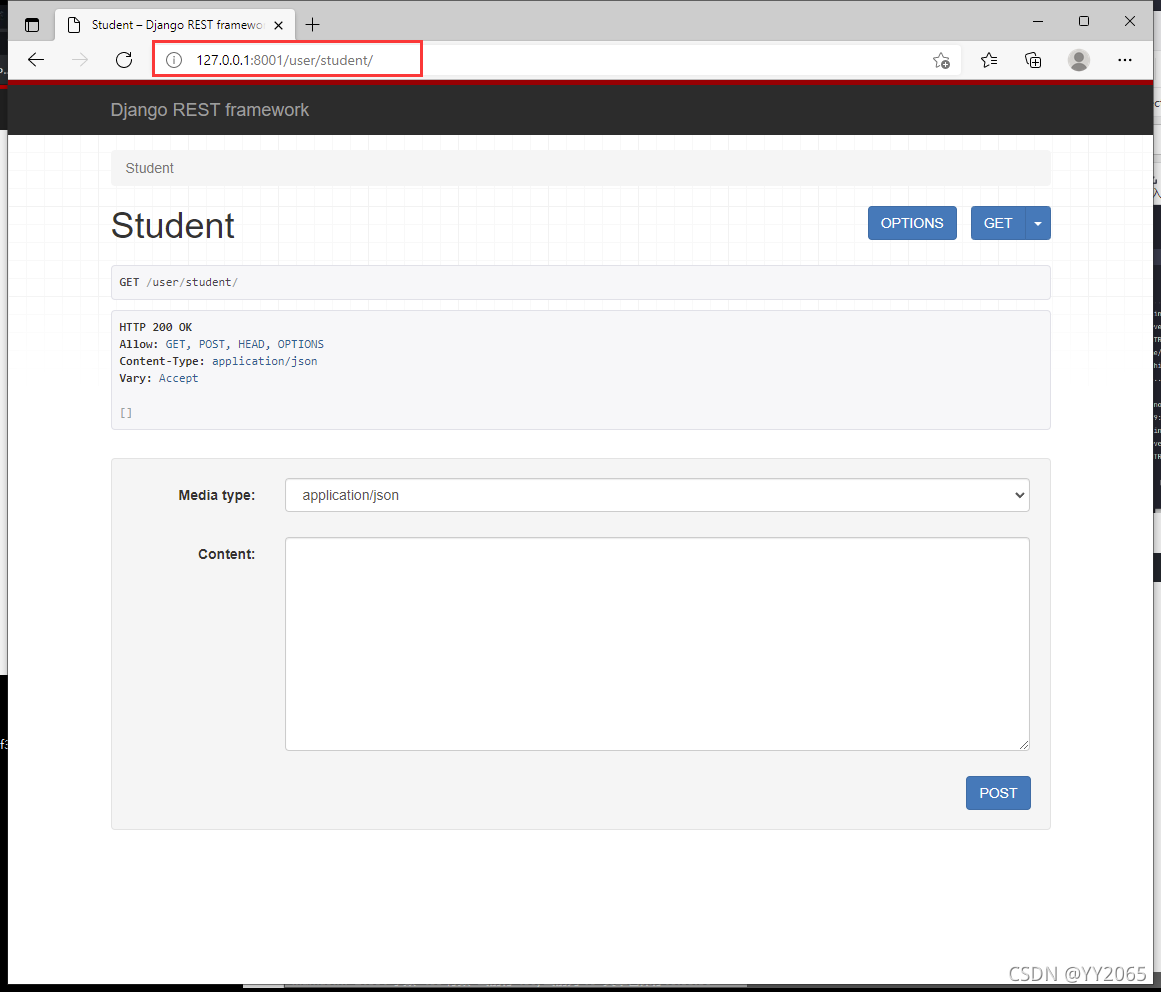The image size is (1161, 992).
Task: Open the Django REST framework brand link
Action: [210, 110]
